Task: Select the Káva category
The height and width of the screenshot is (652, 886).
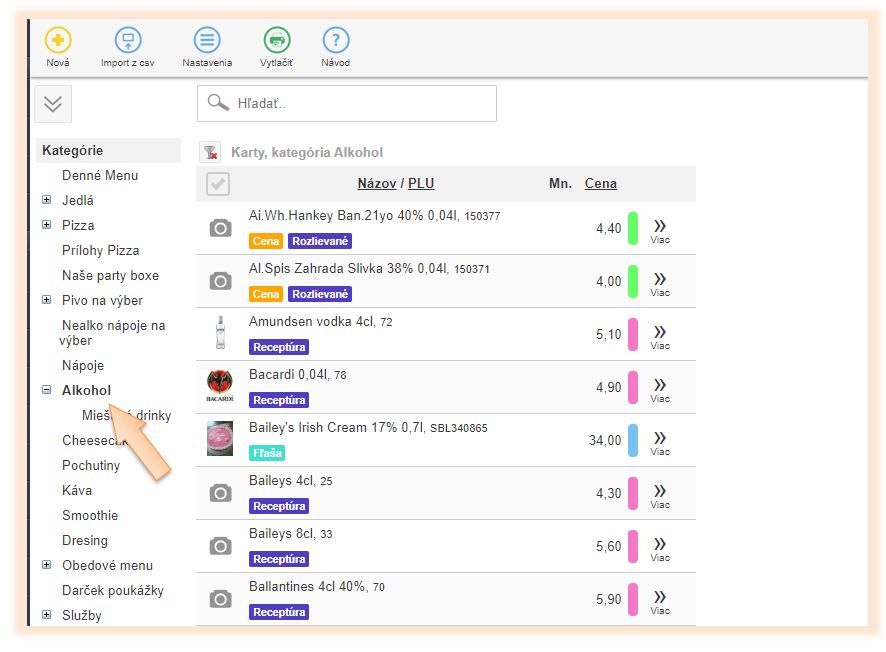Action: [x=77, y=490]
